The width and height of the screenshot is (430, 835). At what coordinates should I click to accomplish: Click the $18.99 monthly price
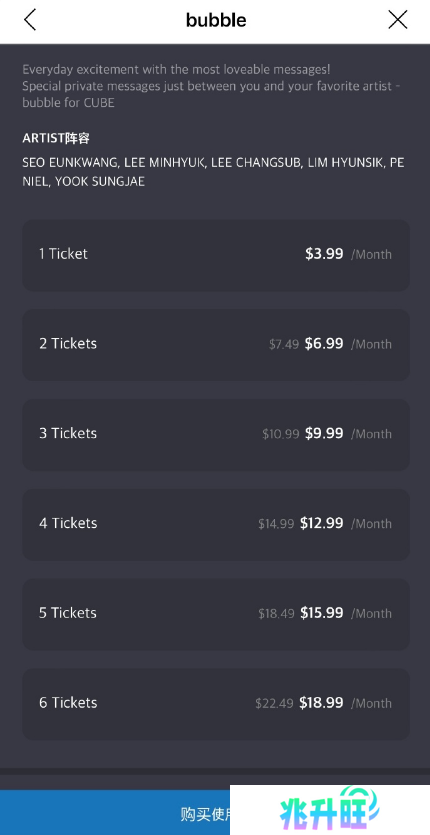click(x=321, y=702)
